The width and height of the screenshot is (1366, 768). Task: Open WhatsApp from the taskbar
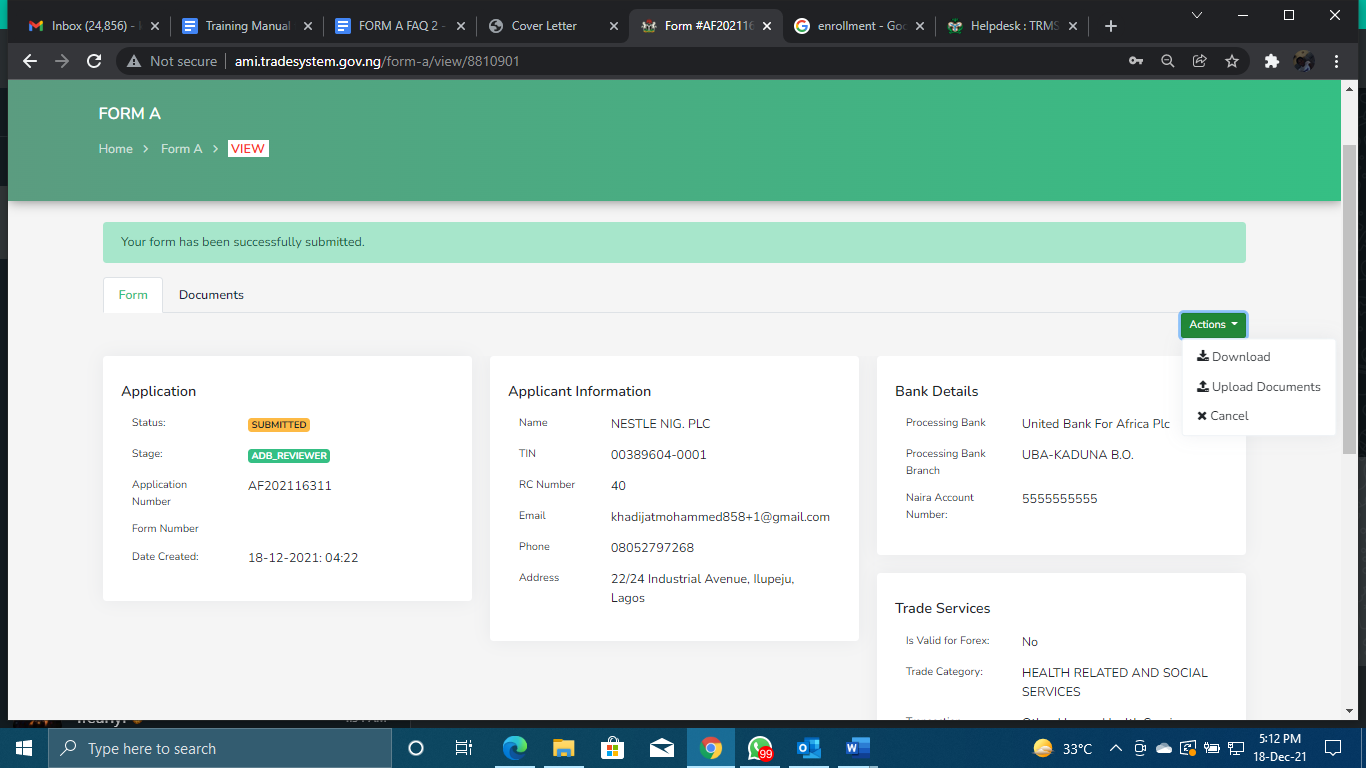click(x=760, y=748)
